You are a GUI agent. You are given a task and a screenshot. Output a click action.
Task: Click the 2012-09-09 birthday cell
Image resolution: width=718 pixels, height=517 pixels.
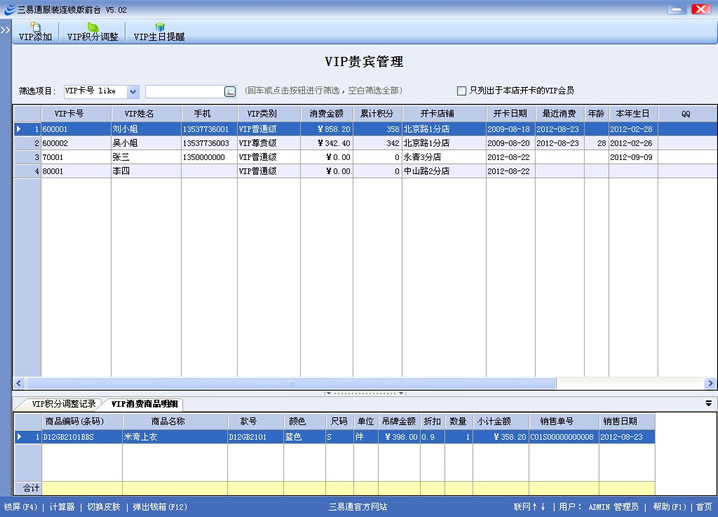pyautogui.click(x=633, y=157)
